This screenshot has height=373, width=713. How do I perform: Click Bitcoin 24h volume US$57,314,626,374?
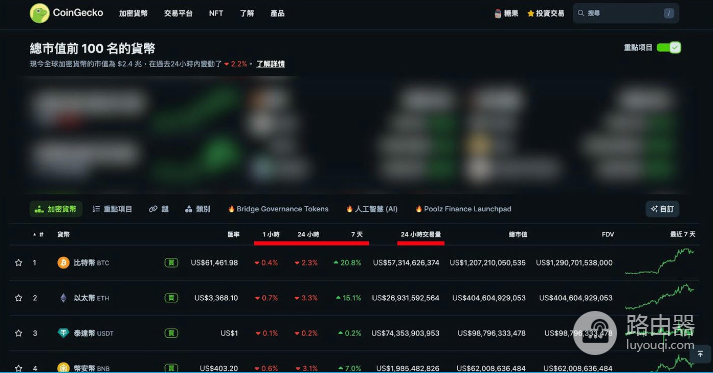[x=406, y=262]
